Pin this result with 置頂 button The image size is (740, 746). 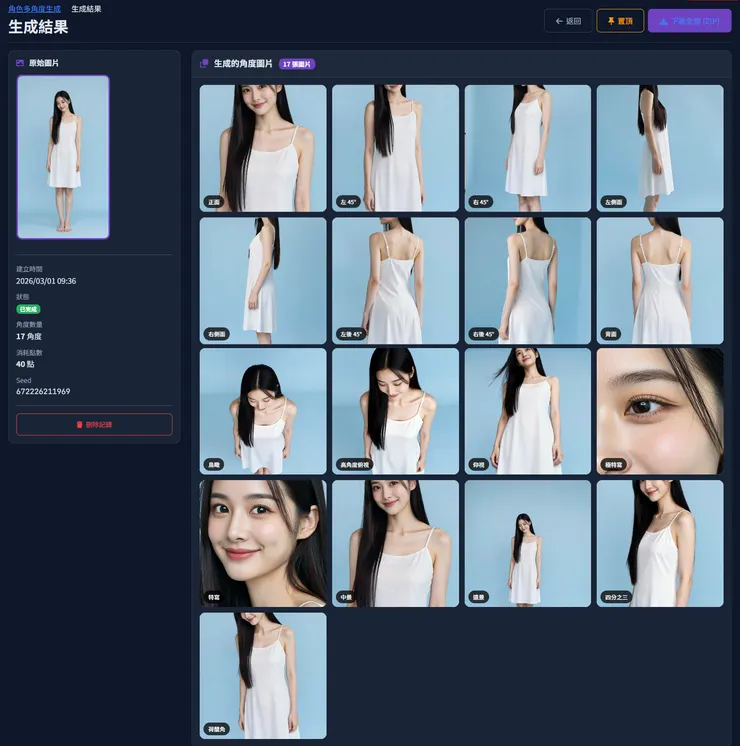[x=620, y=21]
